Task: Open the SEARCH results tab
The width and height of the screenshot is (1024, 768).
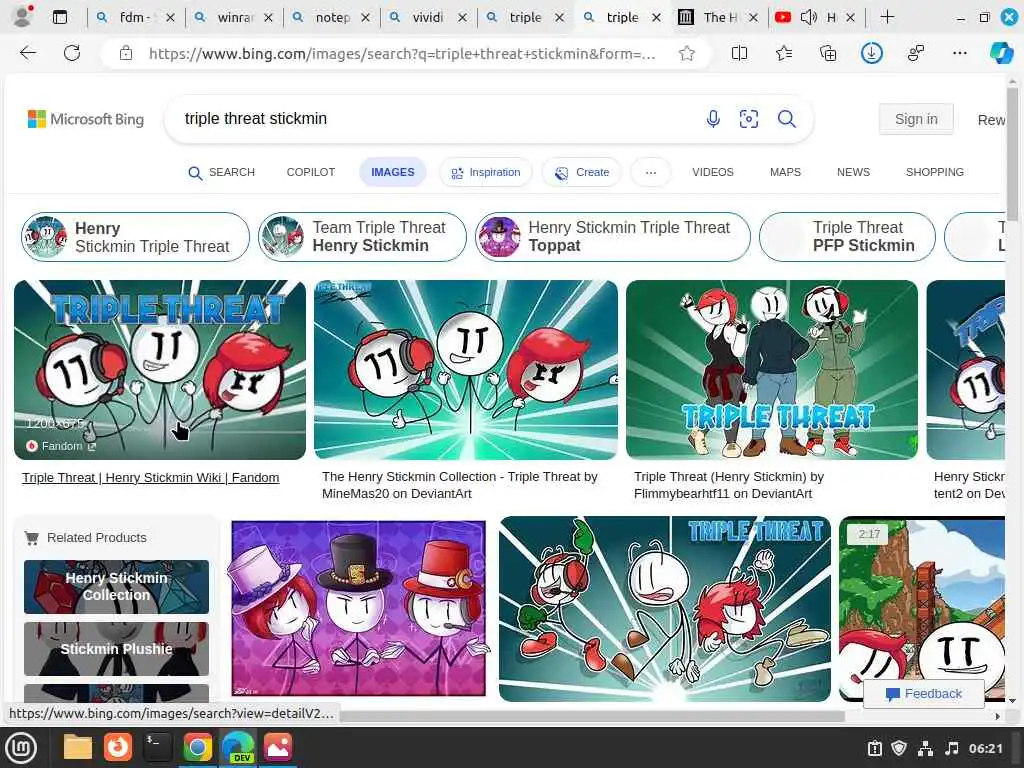Action: pyautogui.click(x=221, y=172)
